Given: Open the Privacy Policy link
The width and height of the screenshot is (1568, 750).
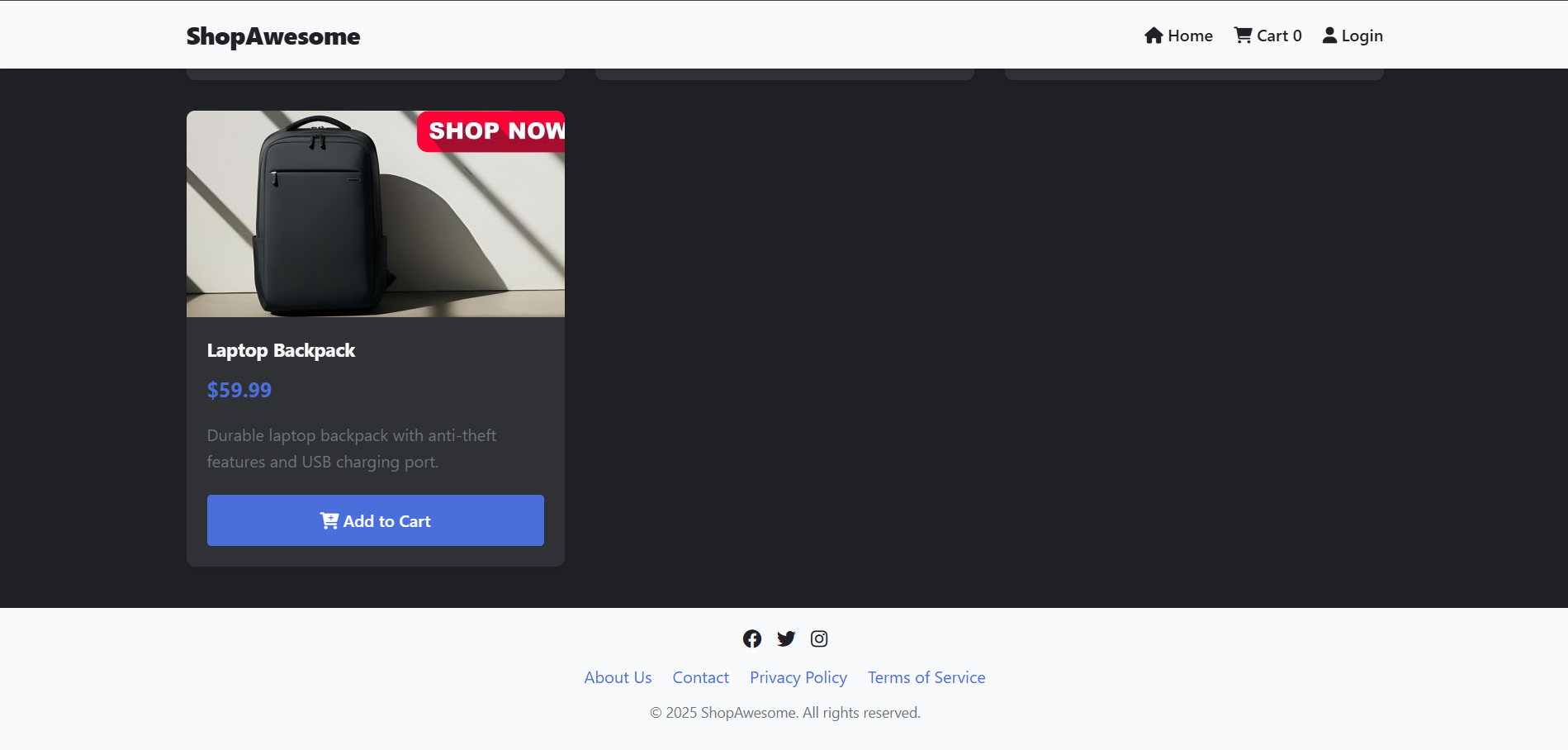Looking at the screenshot, I should click(798, 677).
